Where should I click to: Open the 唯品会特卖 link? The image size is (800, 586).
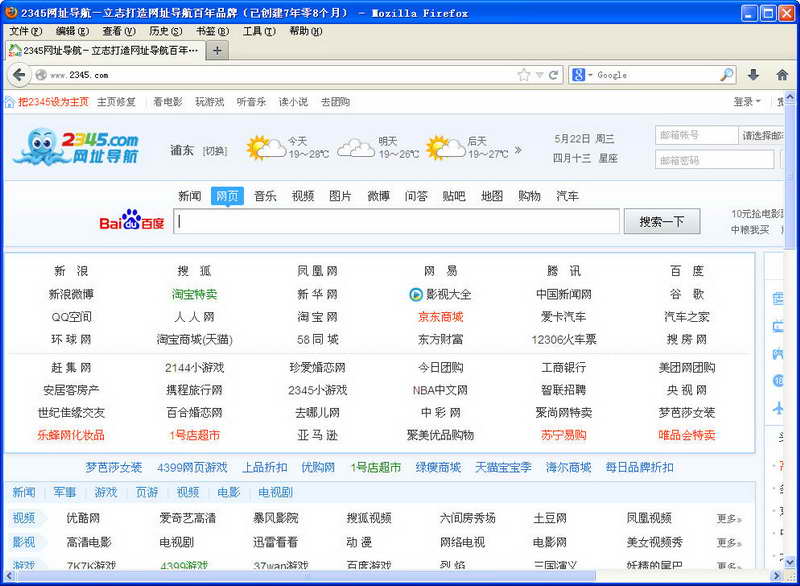687,435
